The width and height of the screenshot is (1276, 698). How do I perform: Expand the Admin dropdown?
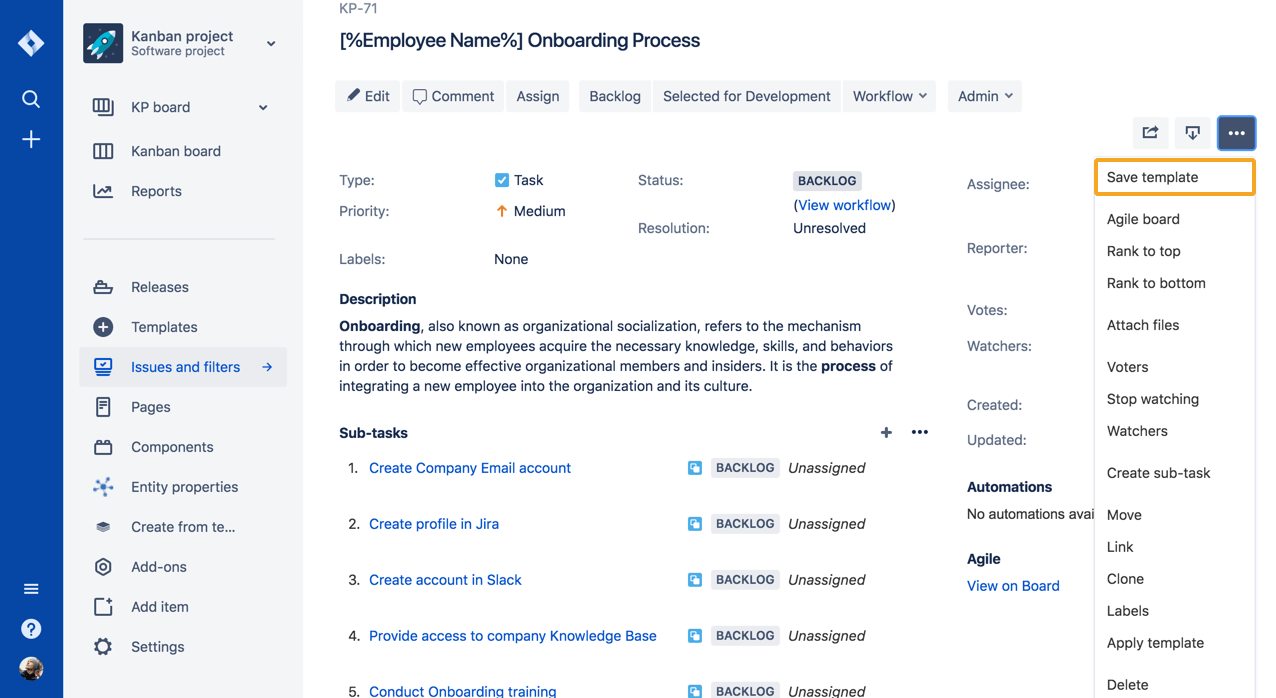pyautogui.click(x=985, y=96)
